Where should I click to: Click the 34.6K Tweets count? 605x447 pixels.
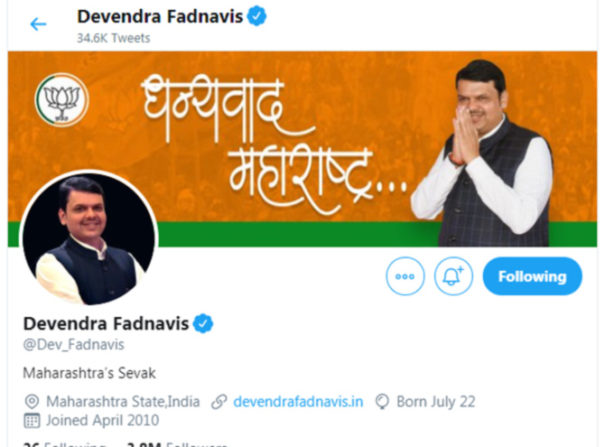113,38
